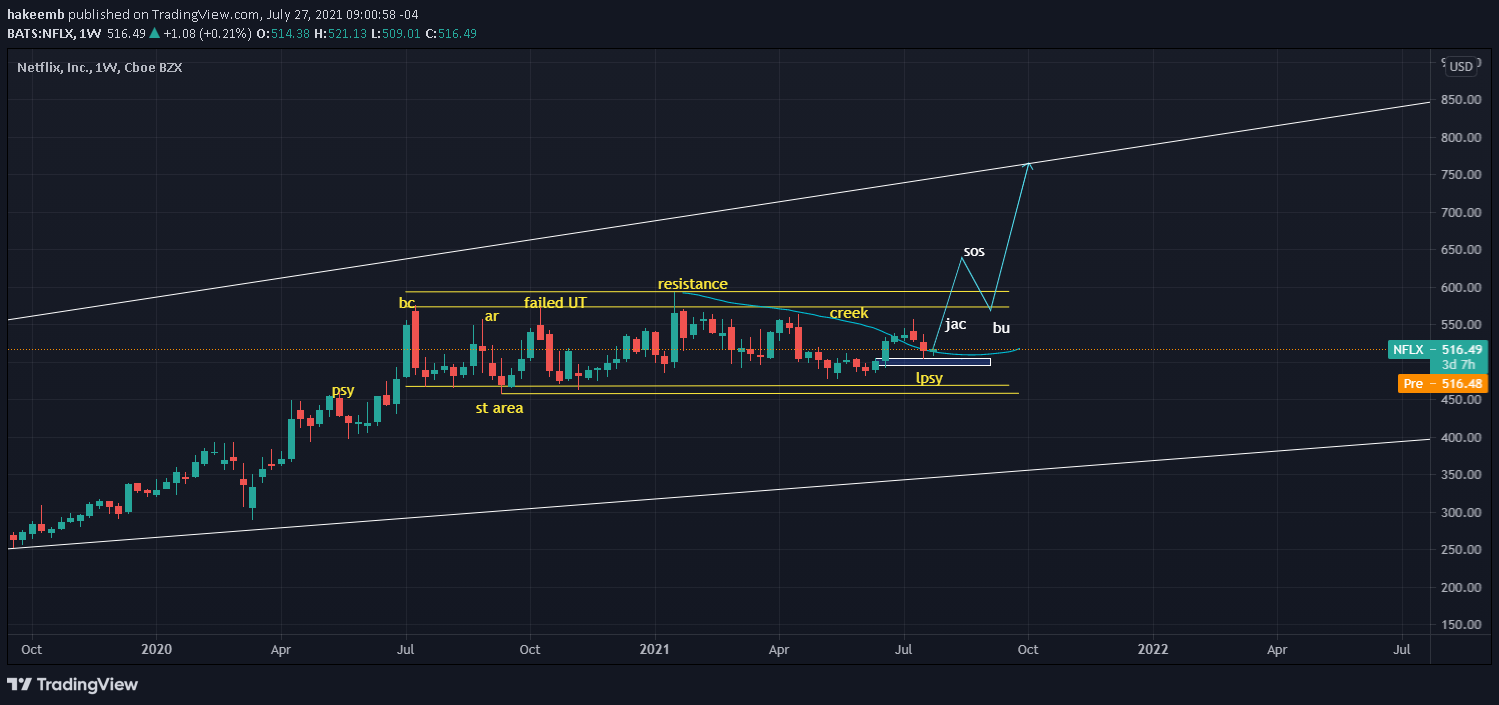
Task: Select the 'bc' annotation
Action: 406,301
